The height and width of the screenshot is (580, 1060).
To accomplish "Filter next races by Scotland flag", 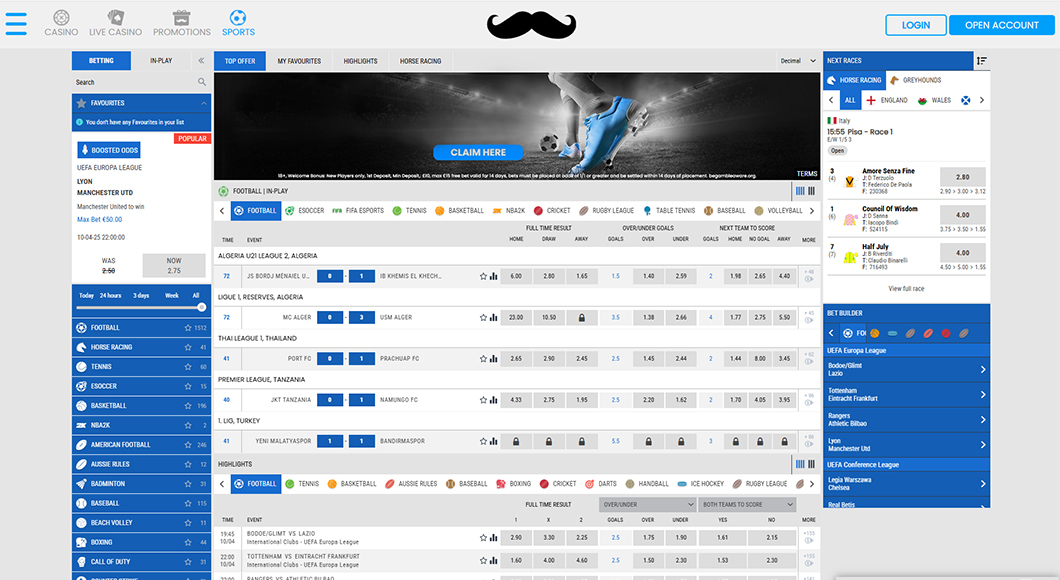I will pyautogui.click(x=965, y=100).
